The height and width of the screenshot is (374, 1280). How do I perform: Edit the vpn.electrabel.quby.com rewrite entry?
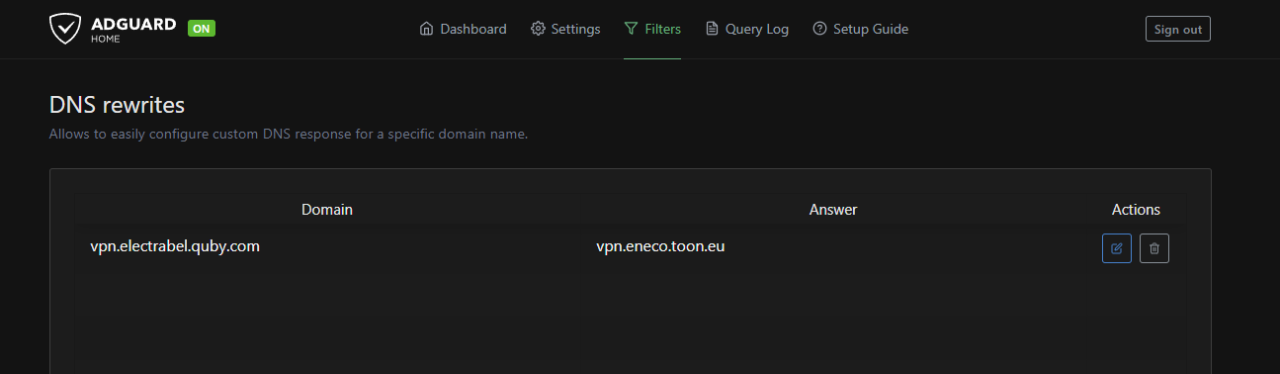click(x=1117, y=248)
